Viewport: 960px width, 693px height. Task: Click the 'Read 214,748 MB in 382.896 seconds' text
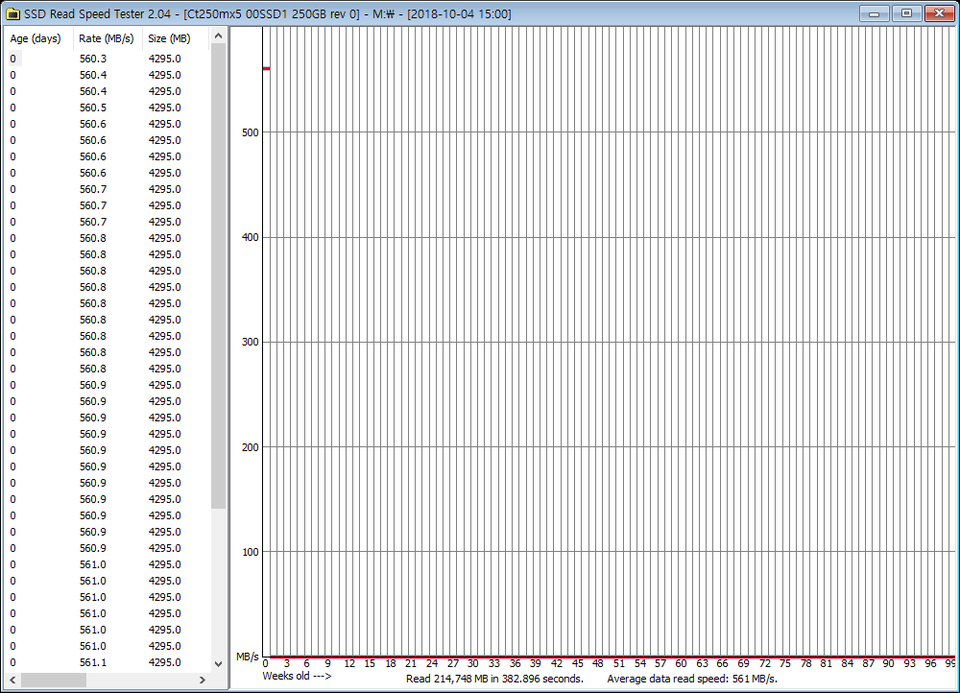pos(495,679)
